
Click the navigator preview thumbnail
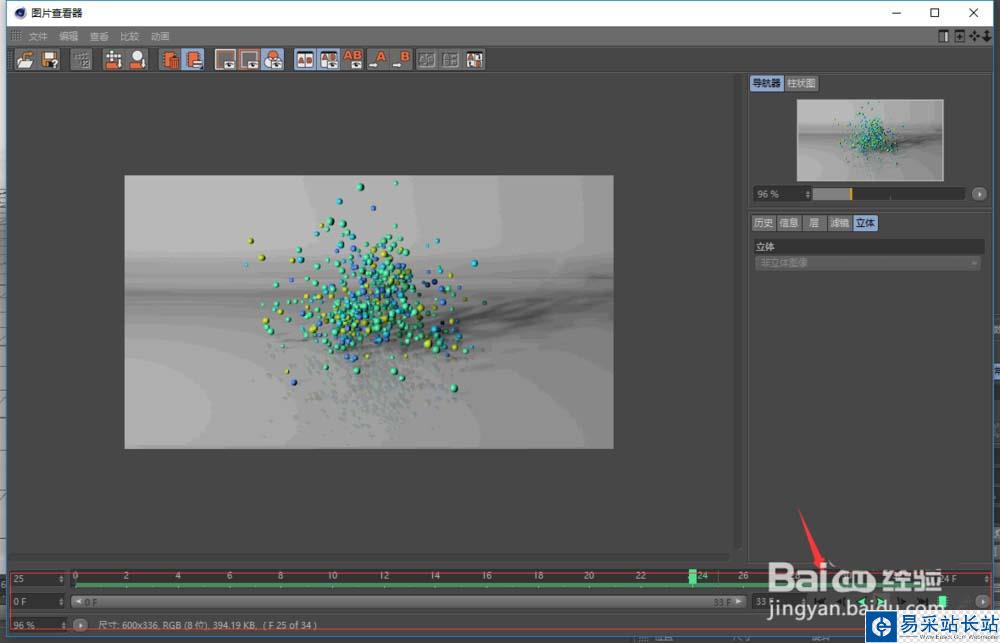point(870,140)
